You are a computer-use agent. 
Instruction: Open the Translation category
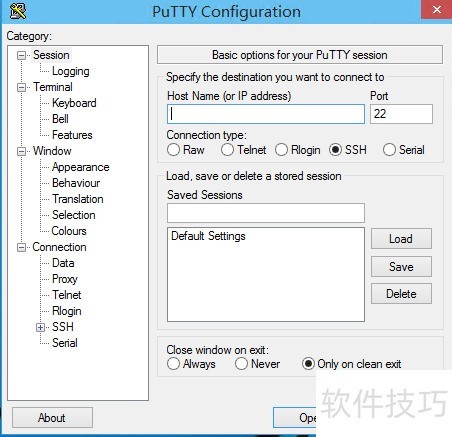78,199
